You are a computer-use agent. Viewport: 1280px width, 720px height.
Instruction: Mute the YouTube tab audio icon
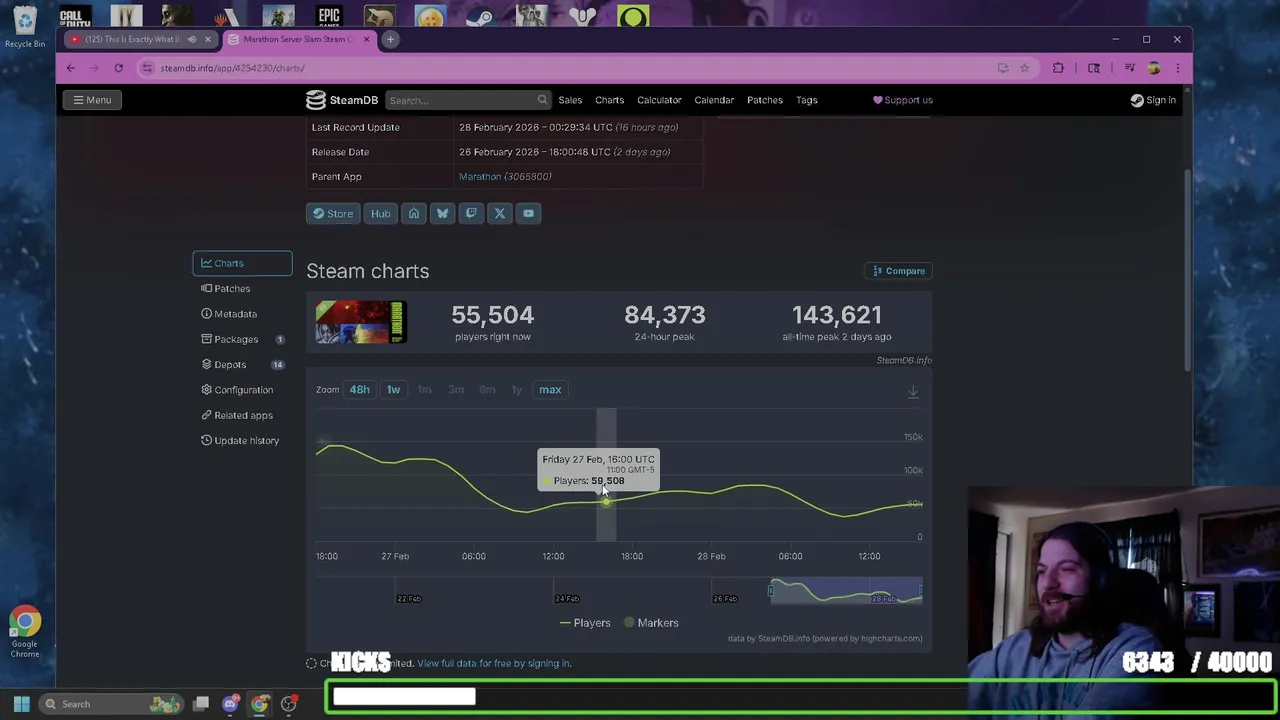click(x=191, y=39)
